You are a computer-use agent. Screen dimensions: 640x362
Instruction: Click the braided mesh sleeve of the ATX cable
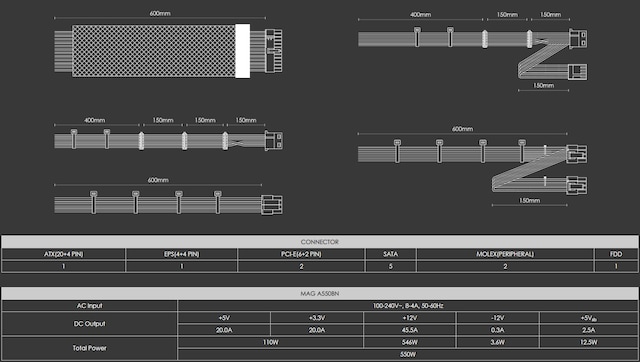pyautogui.click(x=154, y=51)
